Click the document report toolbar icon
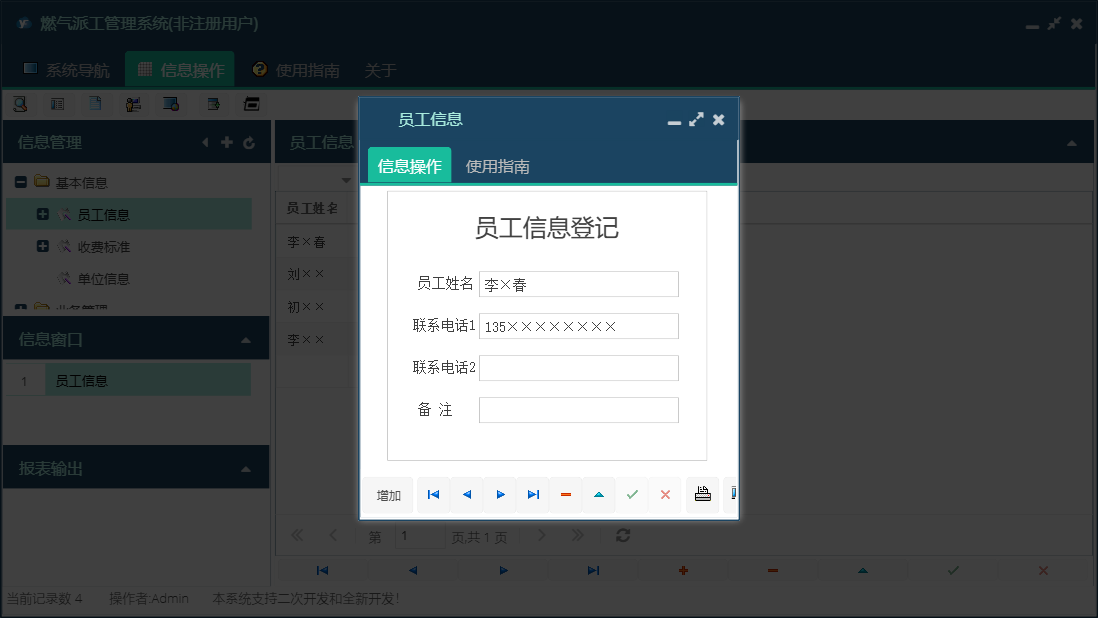This screenshot has width=1098, height=618. (x=94, y=103)
